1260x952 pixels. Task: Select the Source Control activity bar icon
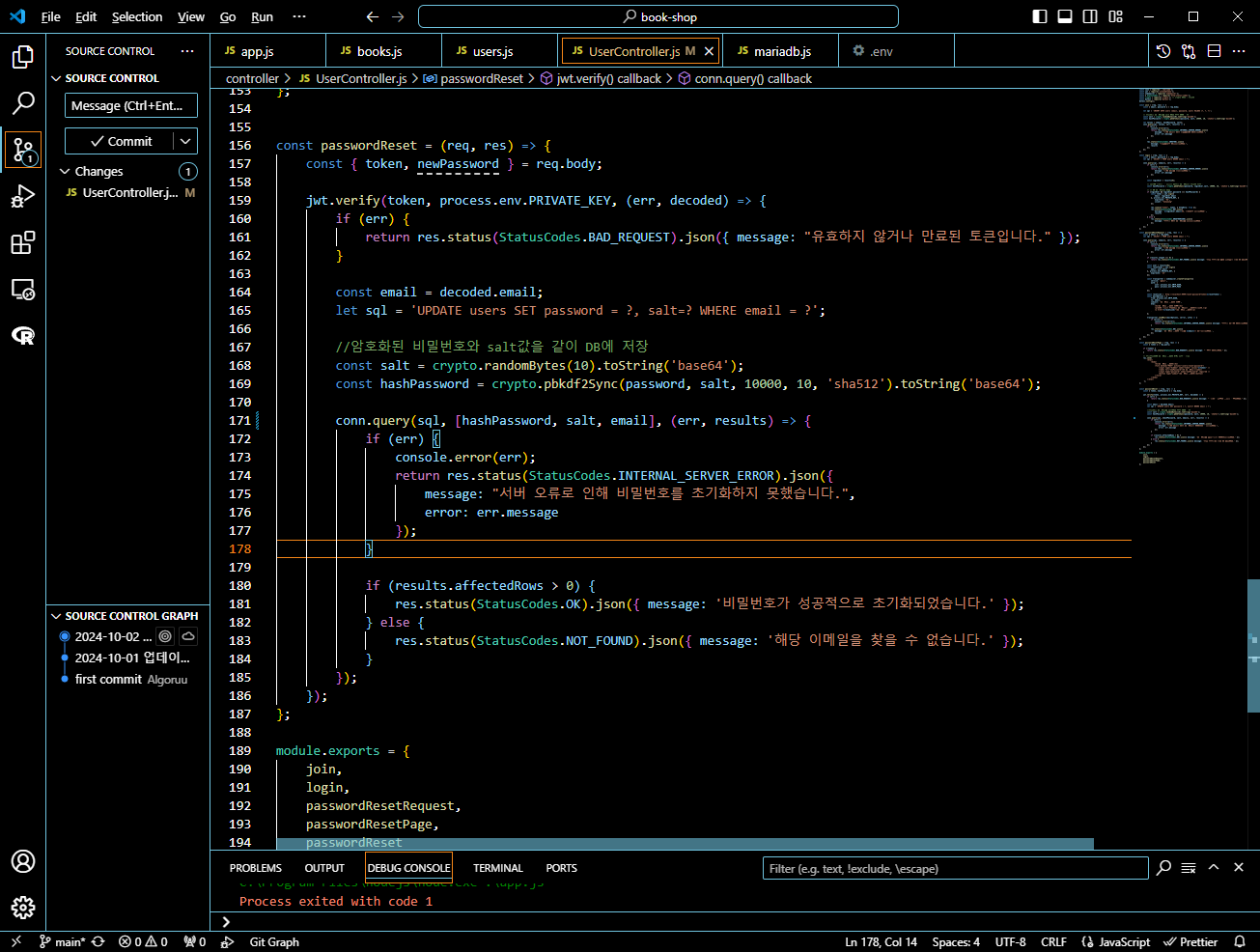23,150
